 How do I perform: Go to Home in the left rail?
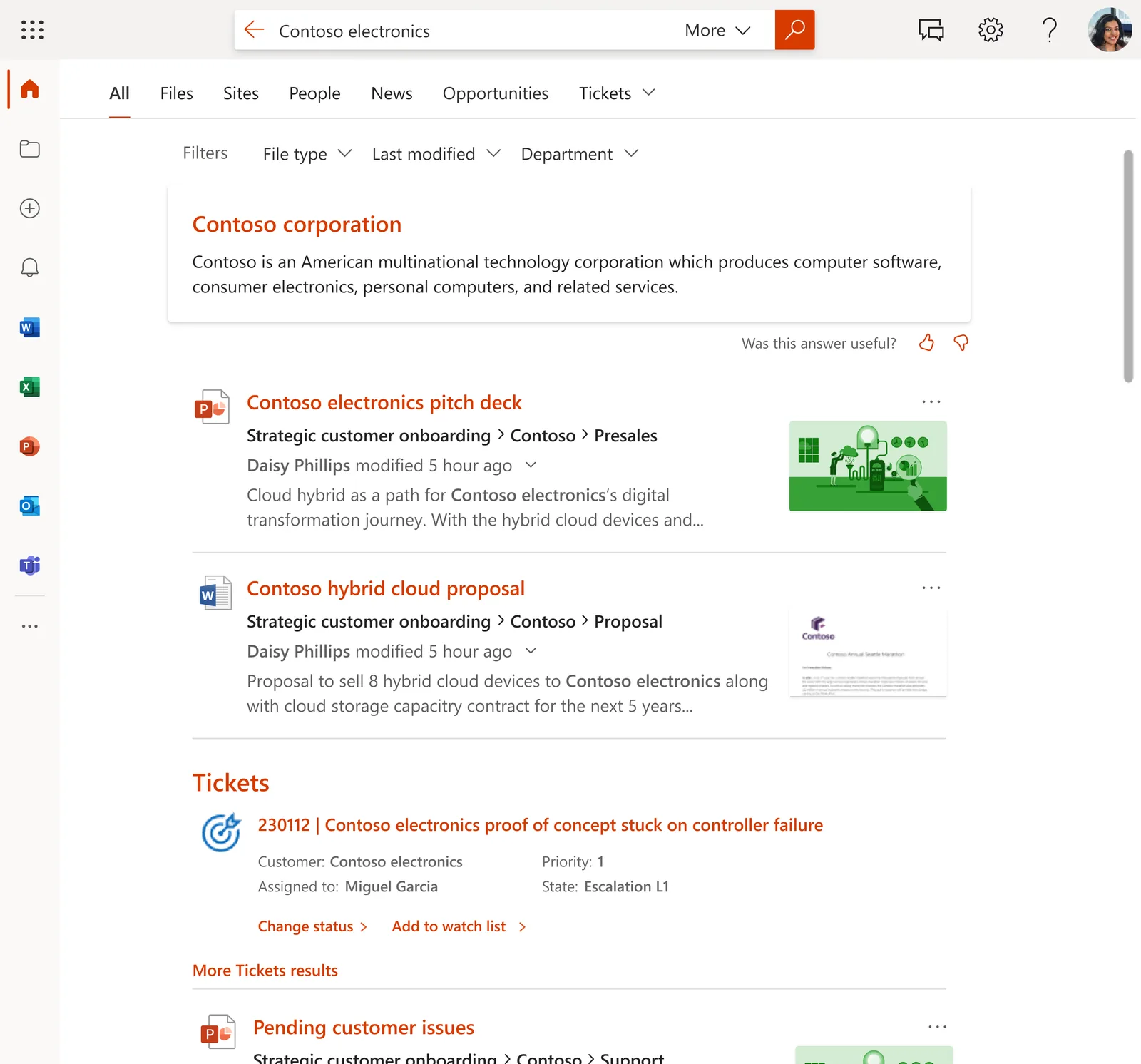(30, 89)
